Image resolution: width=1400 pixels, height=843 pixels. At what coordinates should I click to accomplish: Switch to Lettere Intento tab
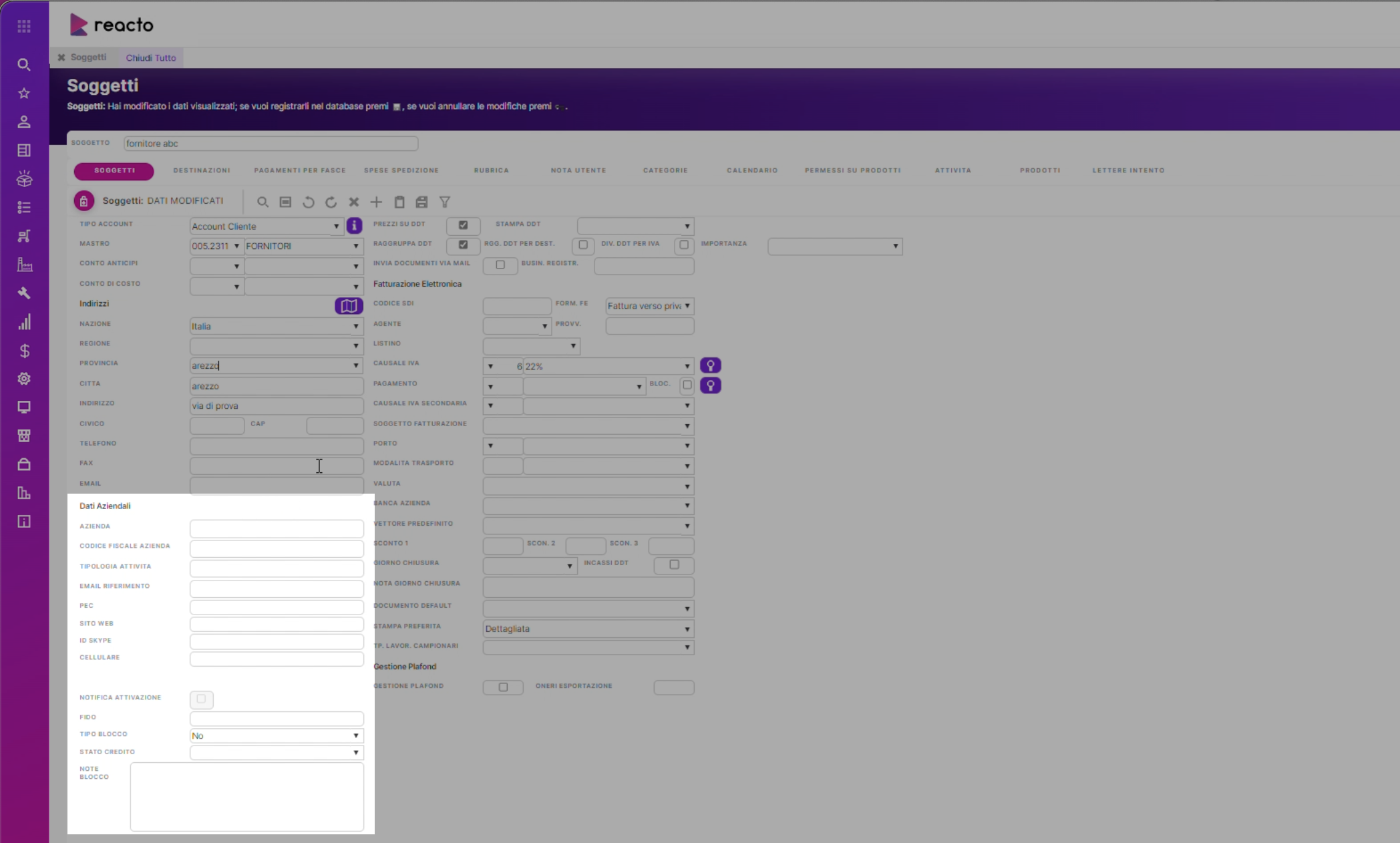(x=1128, y=170)
